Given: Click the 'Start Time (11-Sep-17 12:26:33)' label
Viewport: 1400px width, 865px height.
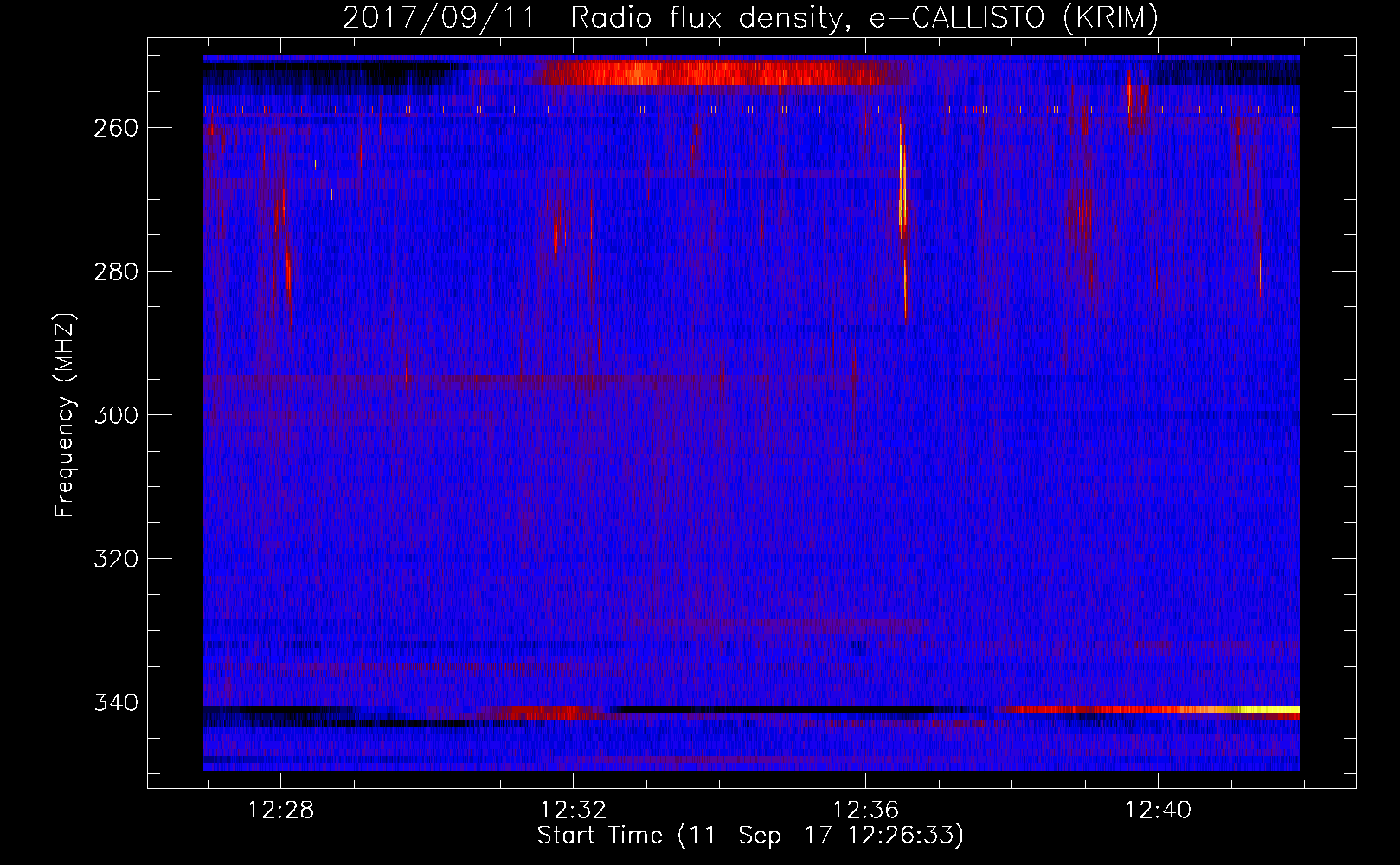Looking at the screenshot, I should pos(750,836).
